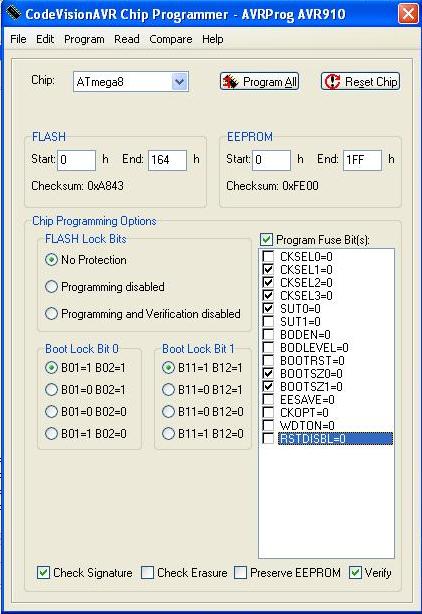Open the Compare menu
Viewport: 422px width, 614px height.
click(171, 39)
